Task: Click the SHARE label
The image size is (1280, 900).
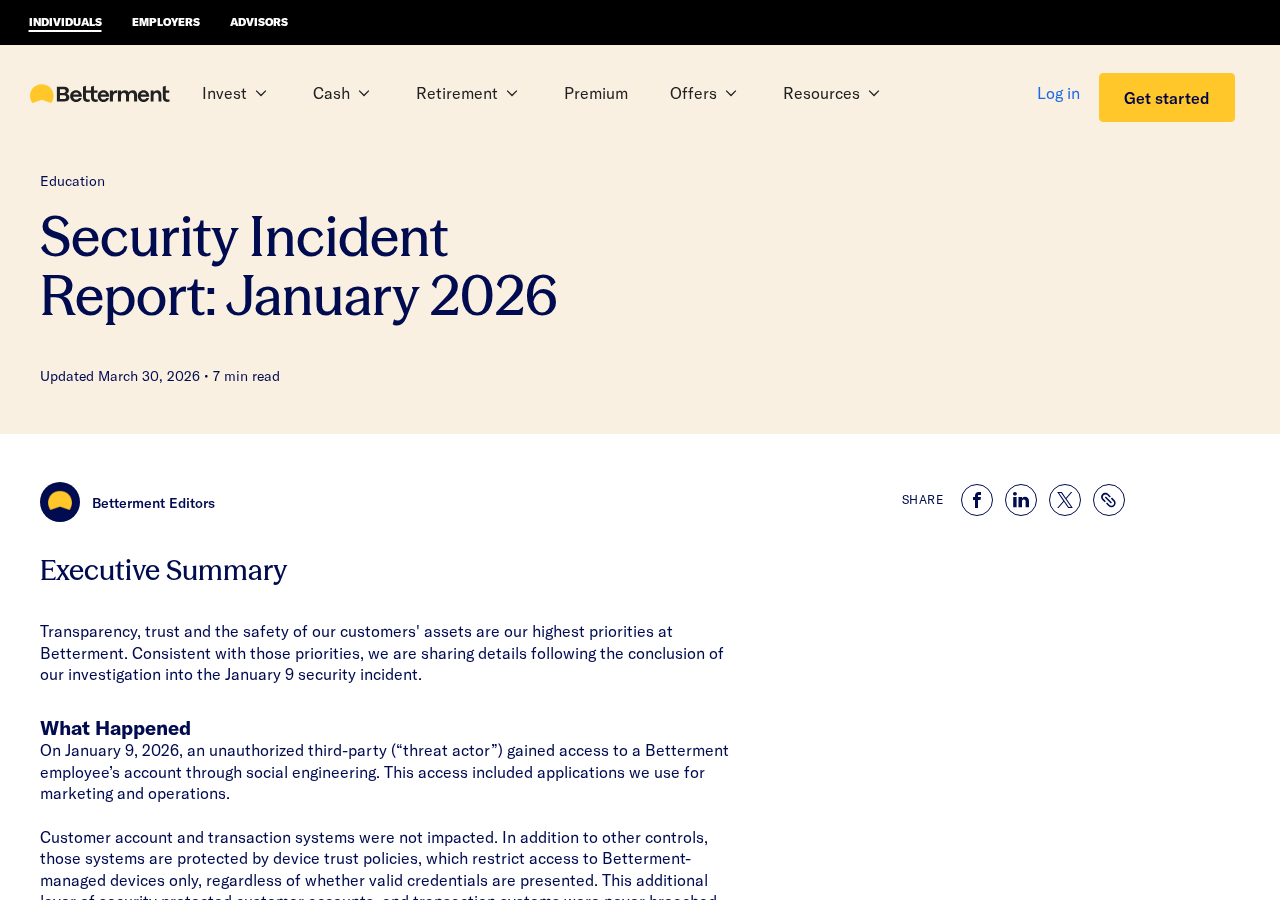Action: click(x=922, y=500)
